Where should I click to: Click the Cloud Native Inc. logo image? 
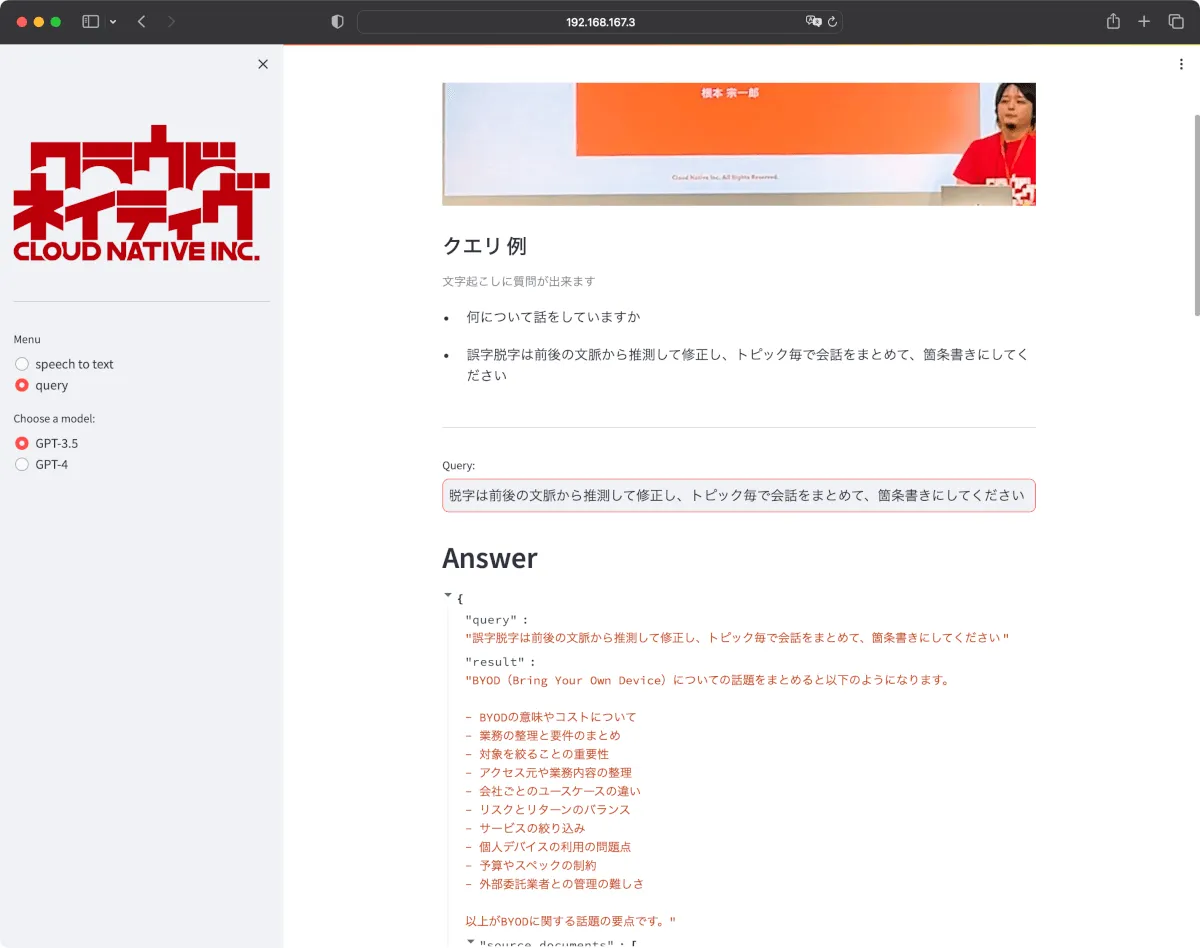tap(142, 193)
